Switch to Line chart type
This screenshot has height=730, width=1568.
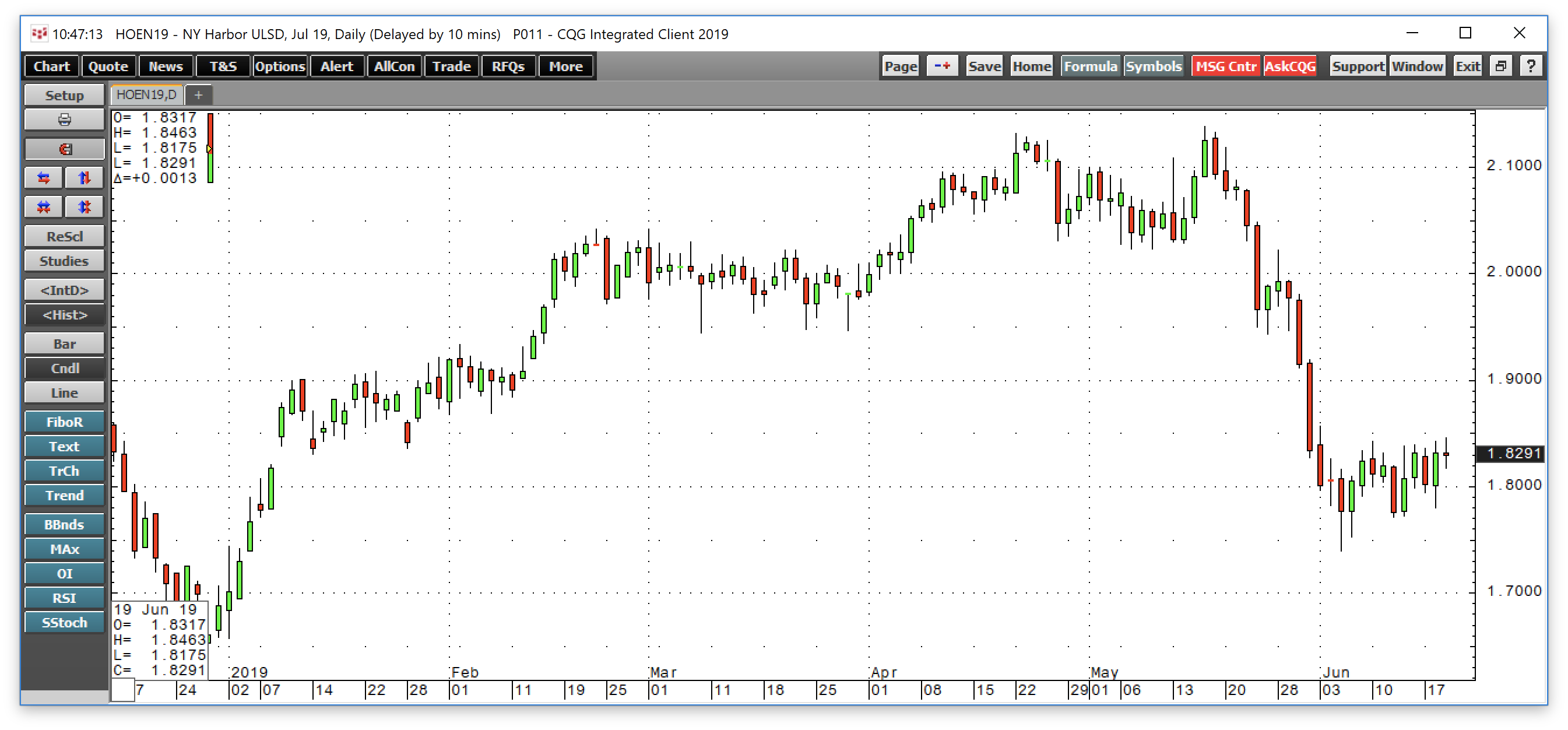pyautogui.click(x=64, y=393)
